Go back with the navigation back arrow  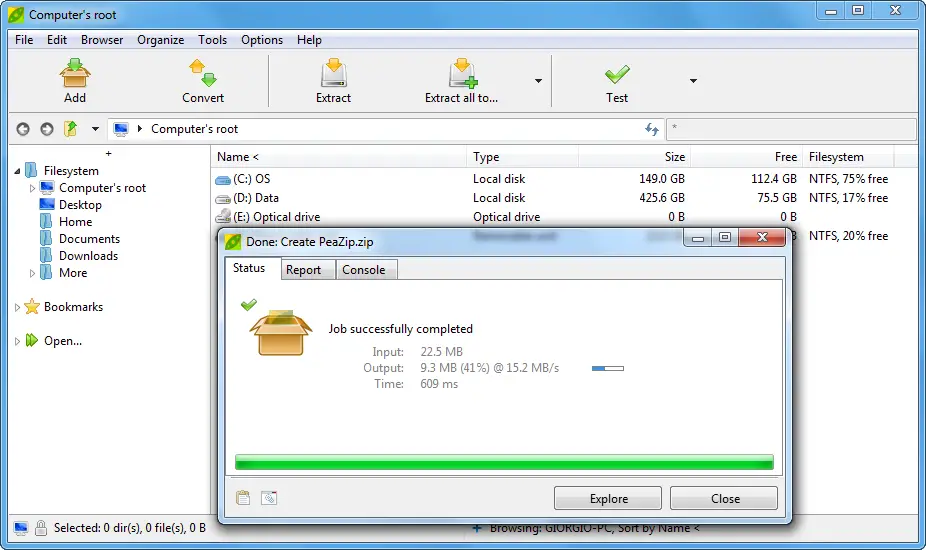[x=23, y=129]
